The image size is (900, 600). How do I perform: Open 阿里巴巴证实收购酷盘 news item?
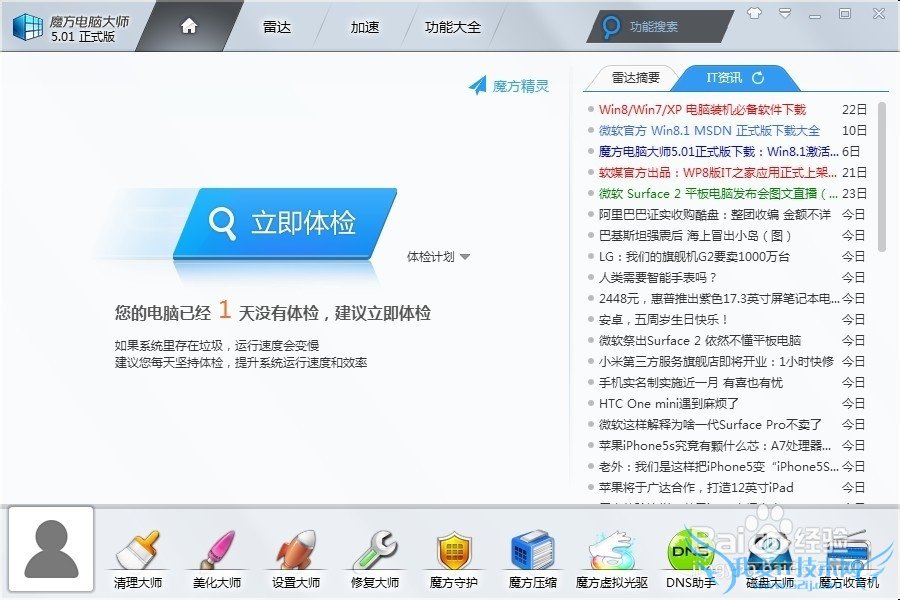715,214
